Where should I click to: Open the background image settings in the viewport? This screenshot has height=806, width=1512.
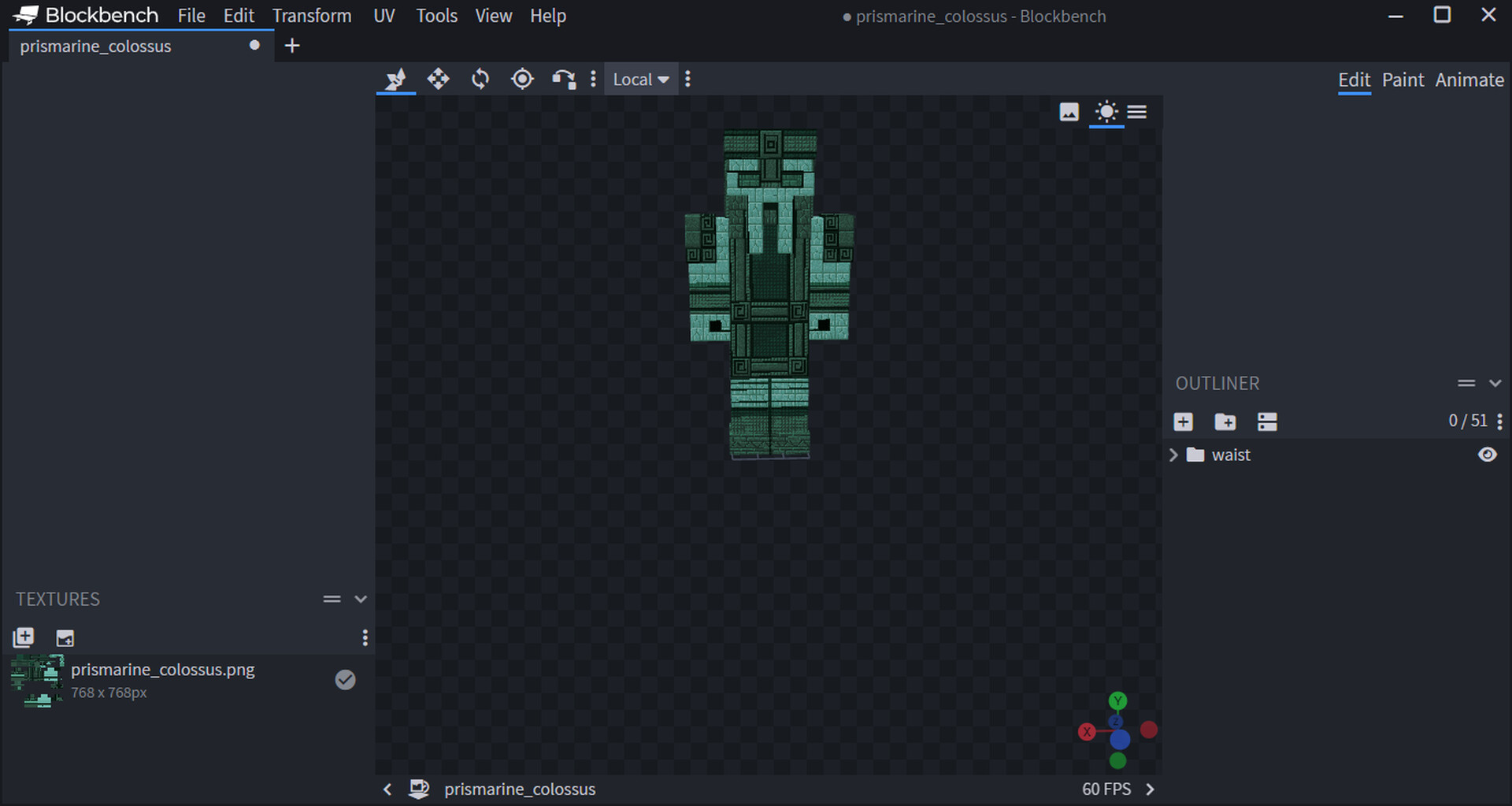(x=1068, y=112)
